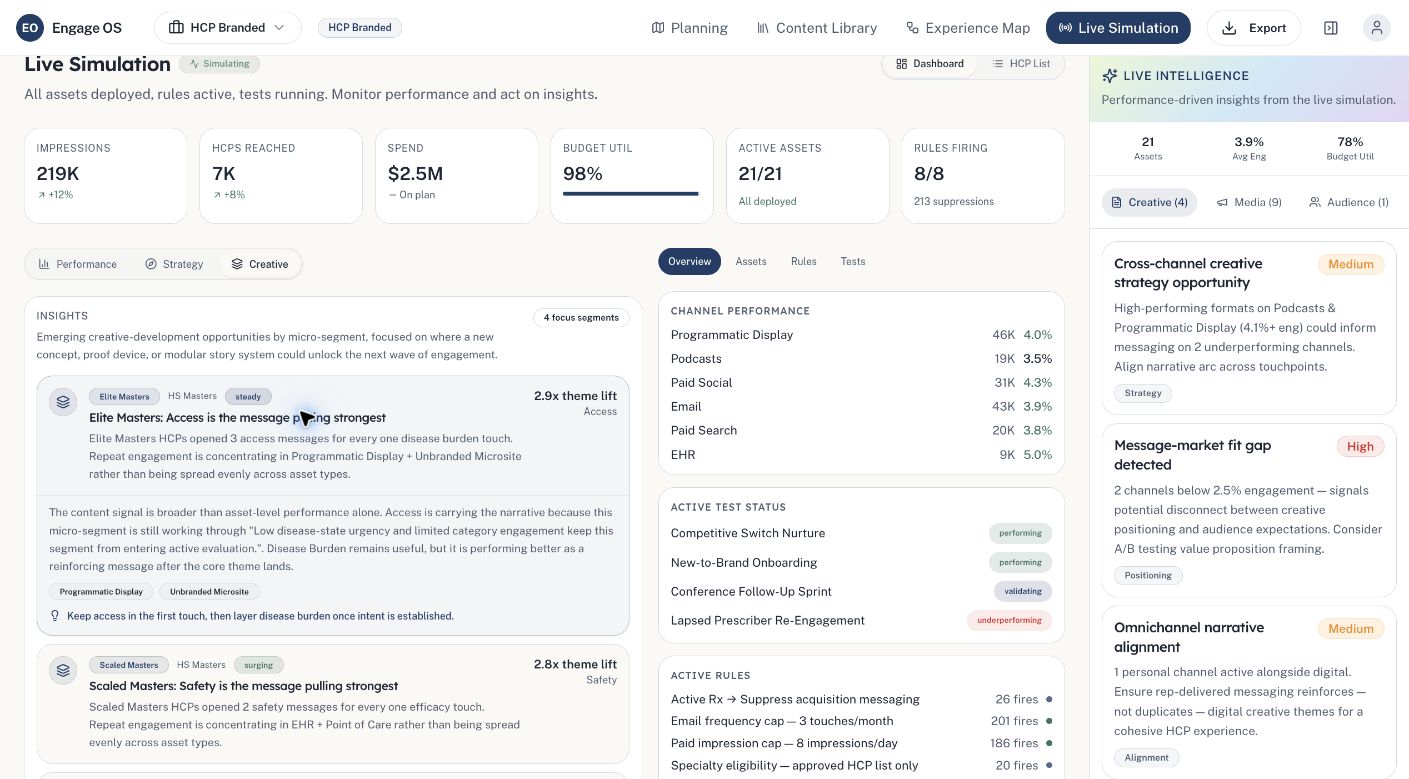Open the Content Library tab

817,28
